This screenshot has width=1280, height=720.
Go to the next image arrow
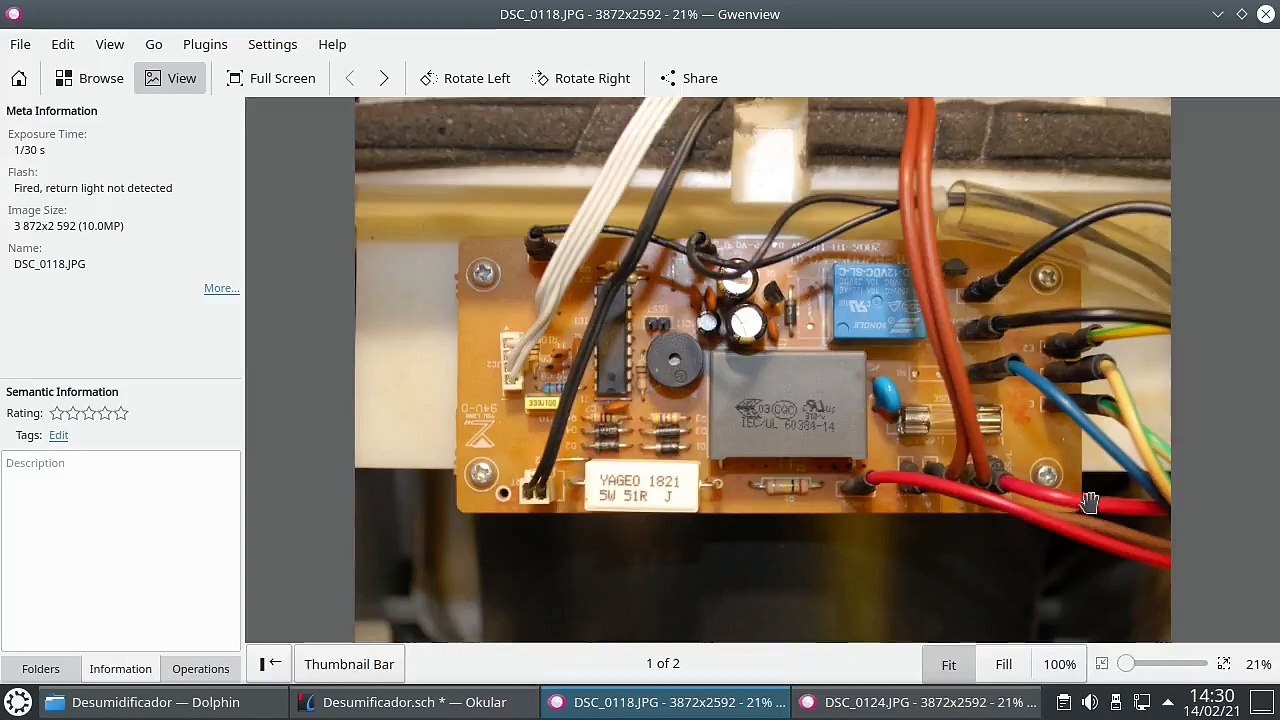click(384, 78)
